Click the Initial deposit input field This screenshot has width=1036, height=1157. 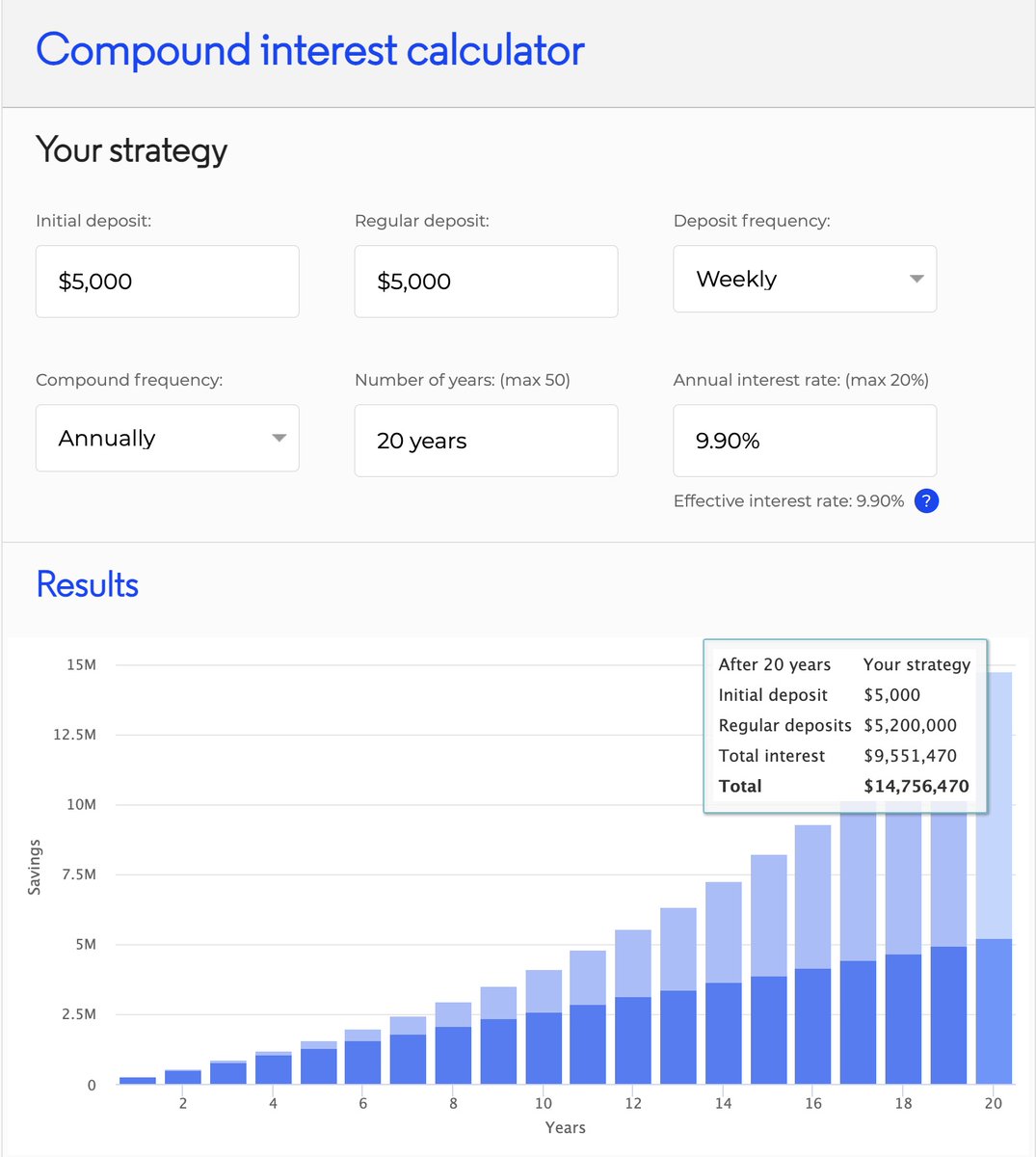(168, 282)
